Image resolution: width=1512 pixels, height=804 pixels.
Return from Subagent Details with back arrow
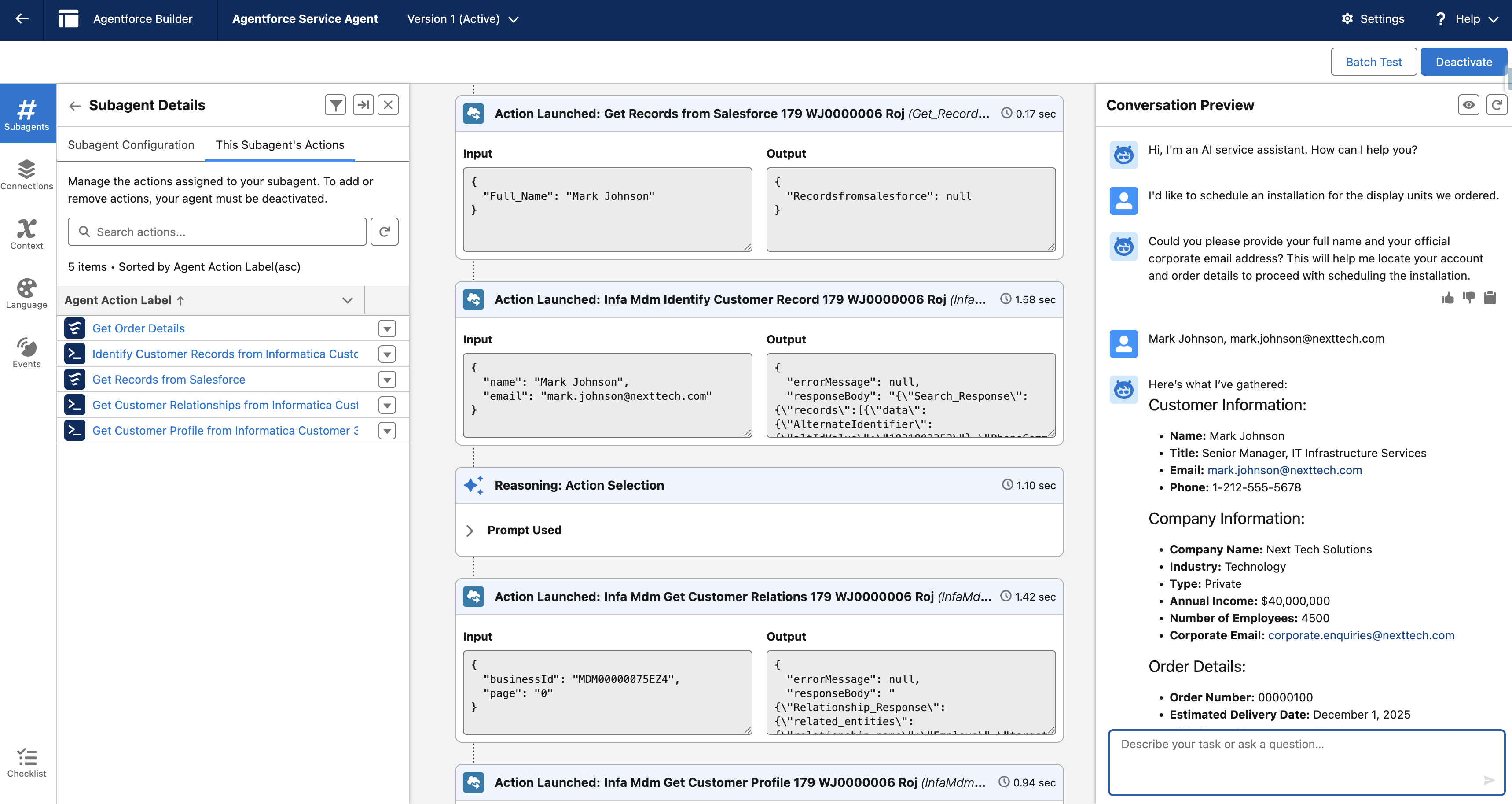[x=74, y=106]
